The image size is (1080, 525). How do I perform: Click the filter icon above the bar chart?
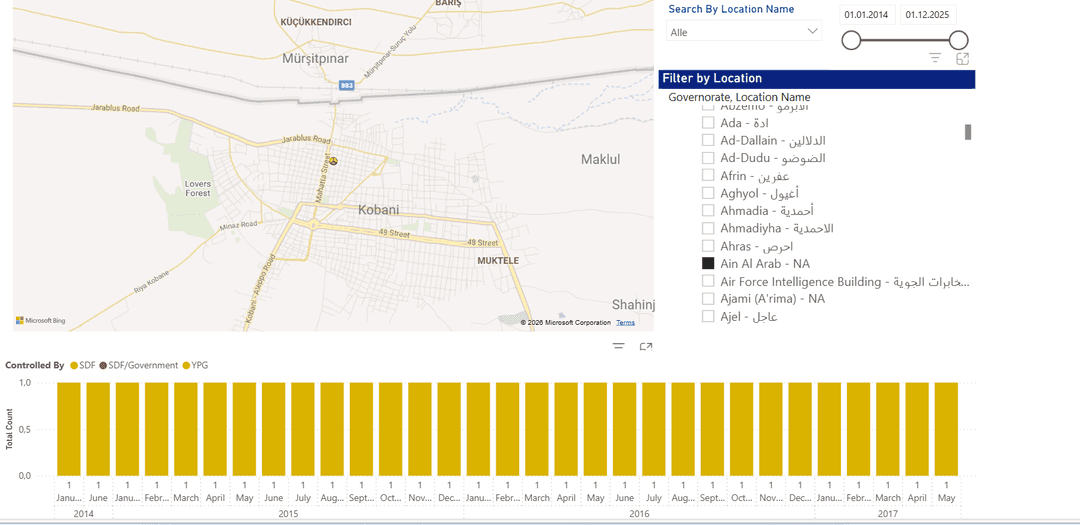(619, 346)
